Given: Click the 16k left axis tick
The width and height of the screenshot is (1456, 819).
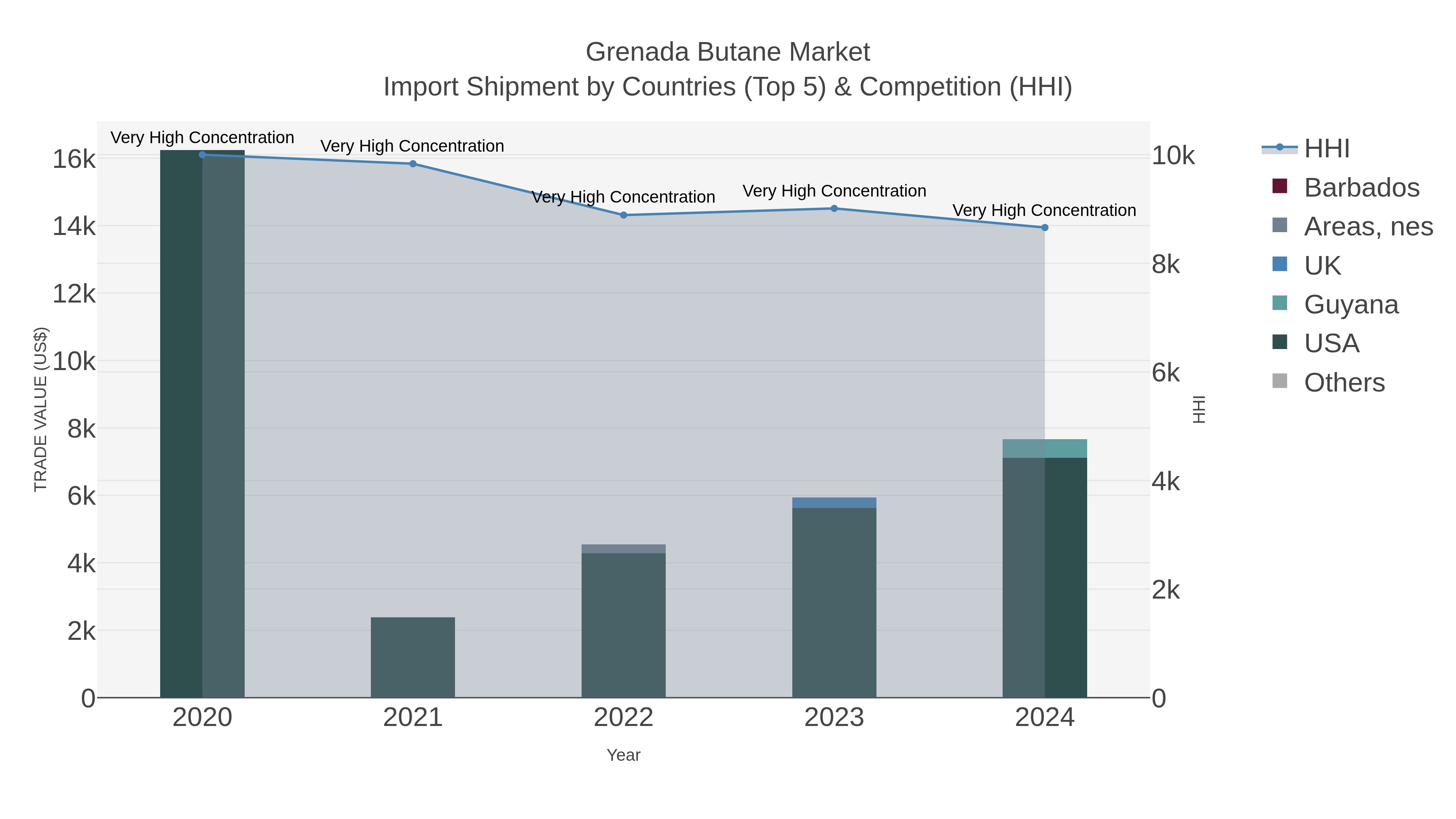Looking at the screenshot, I should [x=74, y=159].
